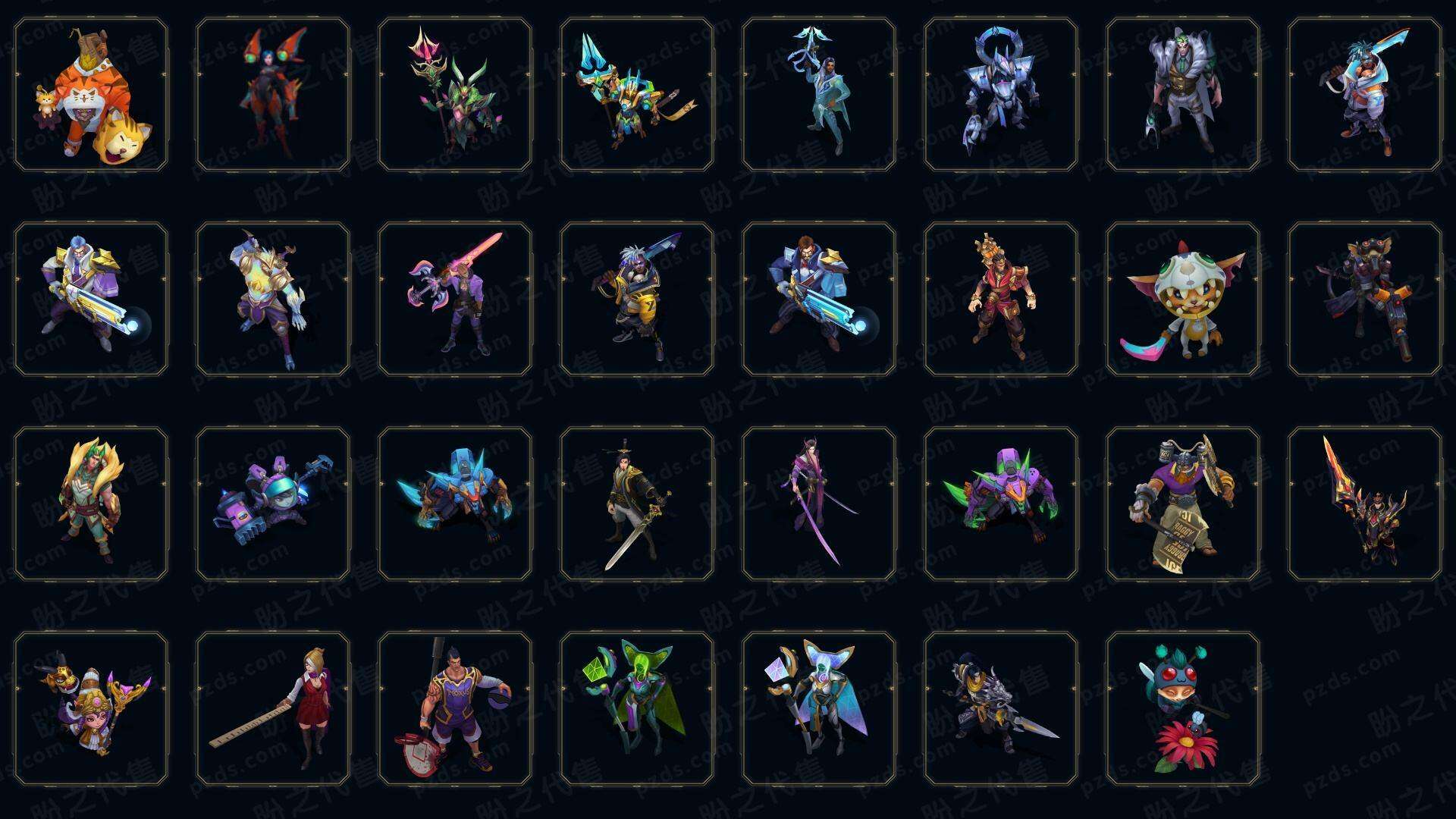Pick the skin with red butterfly wing ears

273,95
